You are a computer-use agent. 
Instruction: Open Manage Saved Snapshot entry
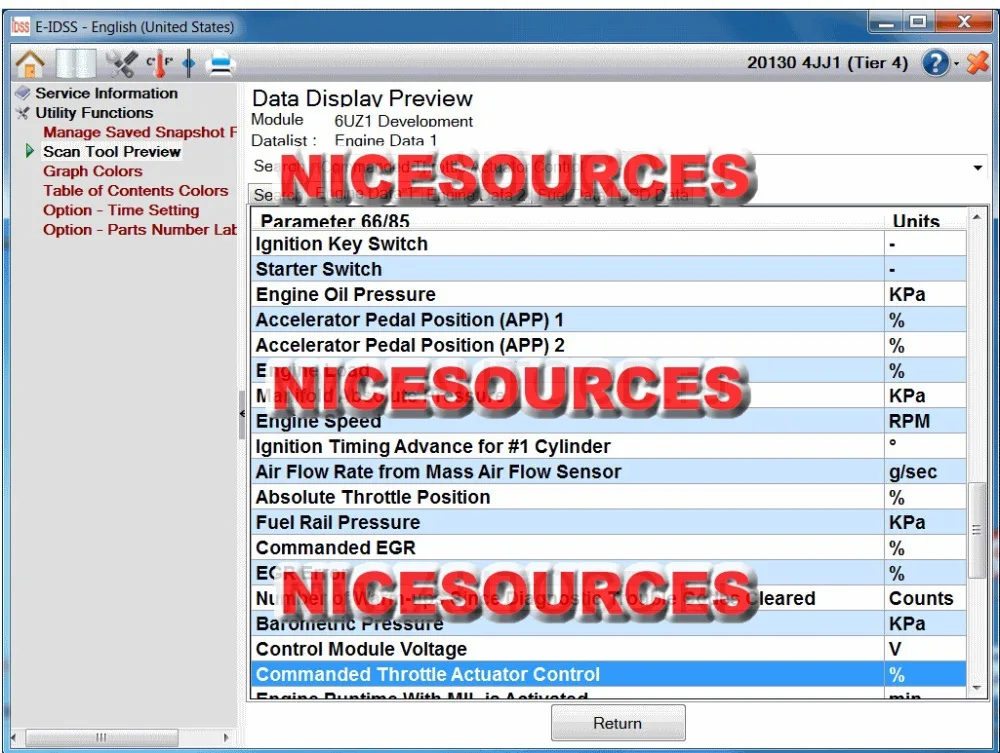click(x=140, y=133)
